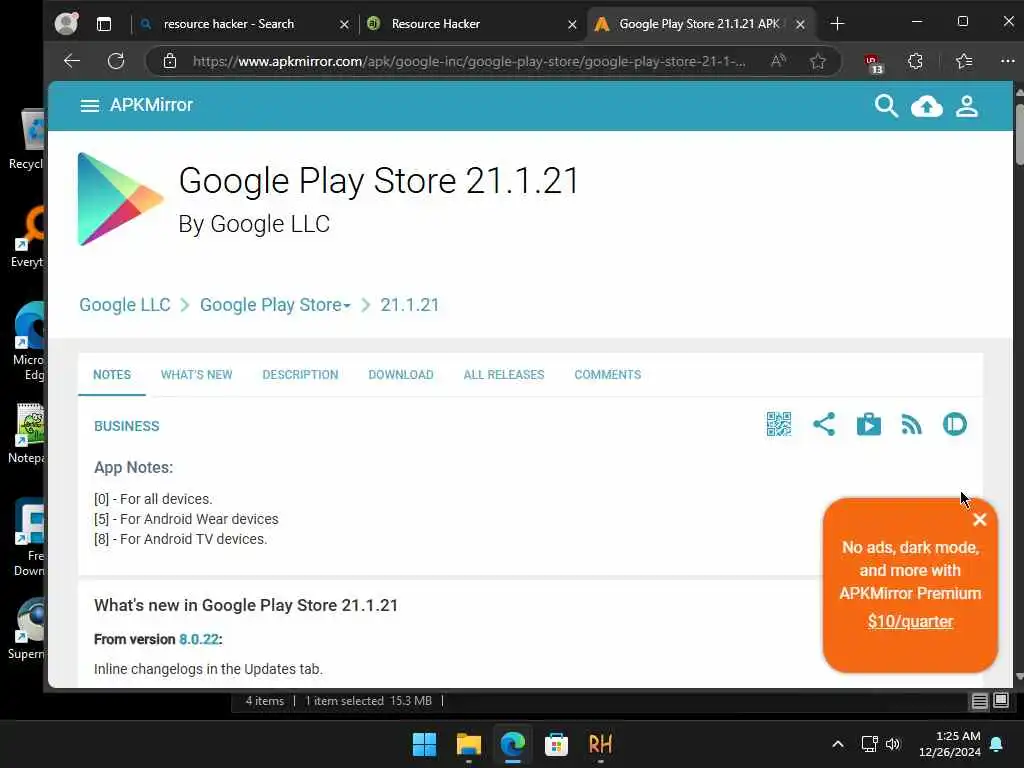Open the 8.0.22 version link
Image resolution: width=1024 pixels, height=768 pixels.
click(x=199, y=639)
